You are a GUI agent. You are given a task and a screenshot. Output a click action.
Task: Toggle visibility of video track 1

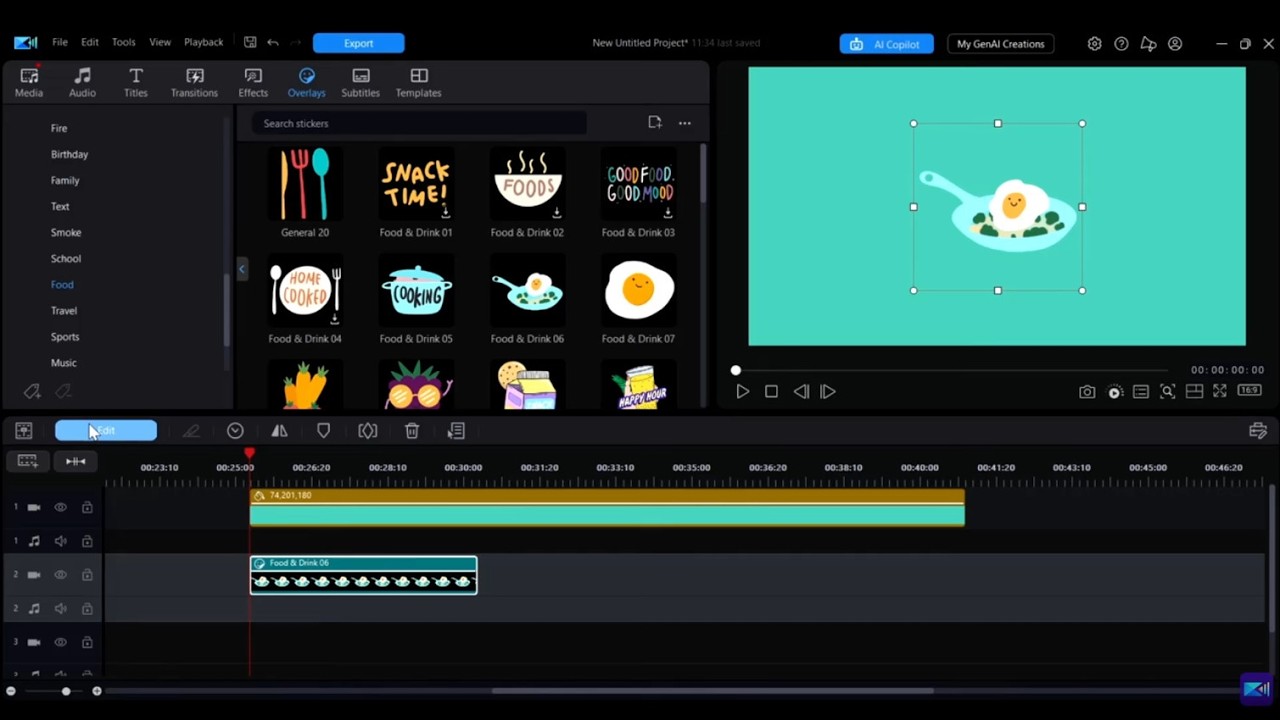(60, 508)
